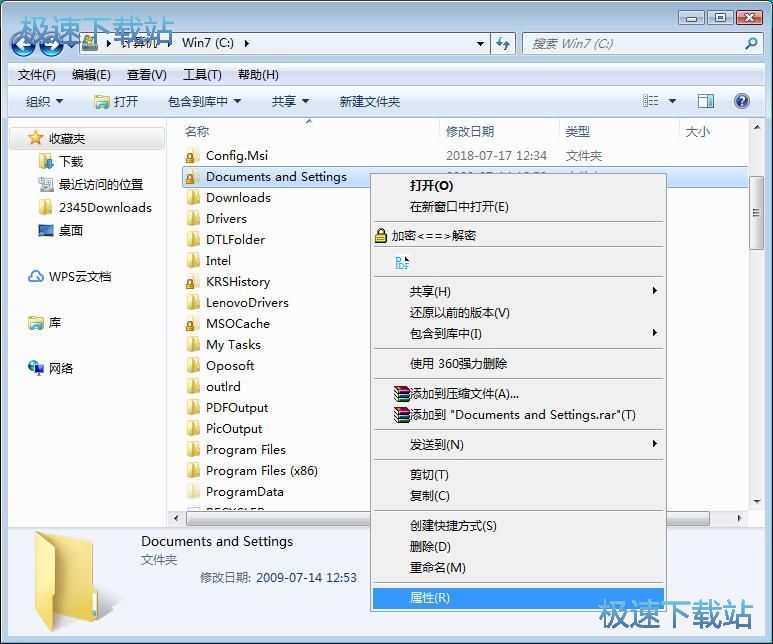Select 创建快捷方式(S)

518,526
